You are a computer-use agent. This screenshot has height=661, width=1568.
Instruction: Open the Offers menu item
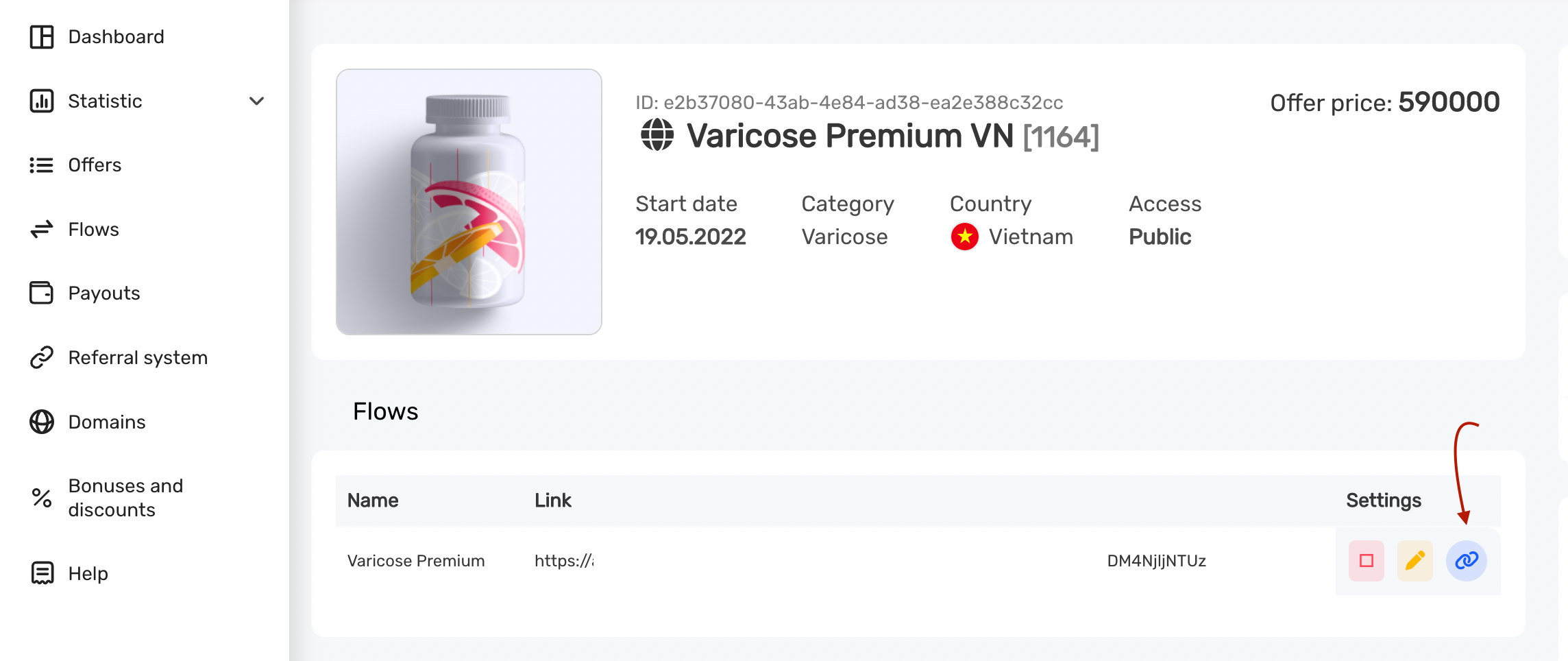tap(95, 165)
